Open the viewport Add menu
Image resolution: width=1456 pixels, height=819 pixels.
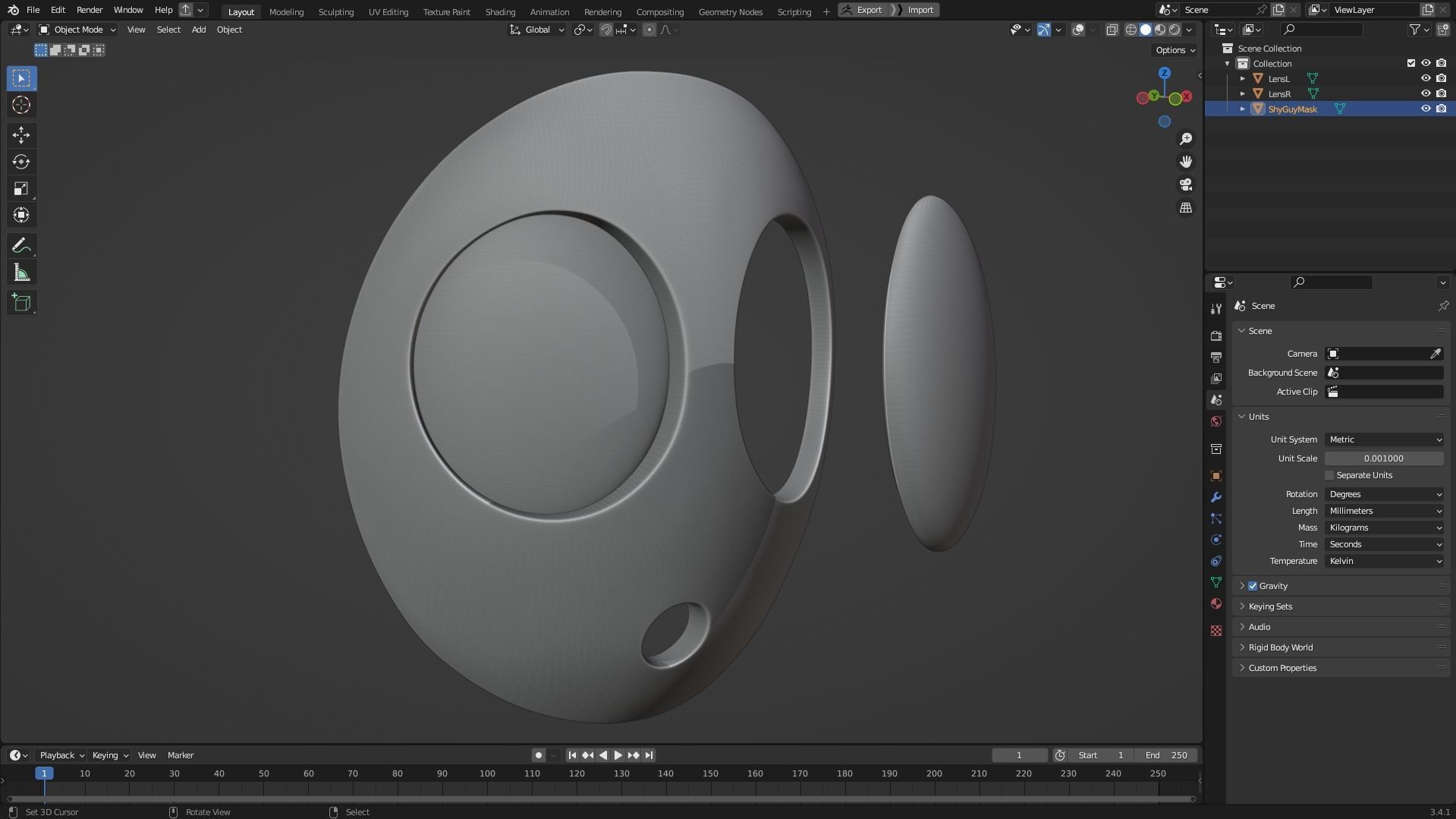(x=198, y=30)
